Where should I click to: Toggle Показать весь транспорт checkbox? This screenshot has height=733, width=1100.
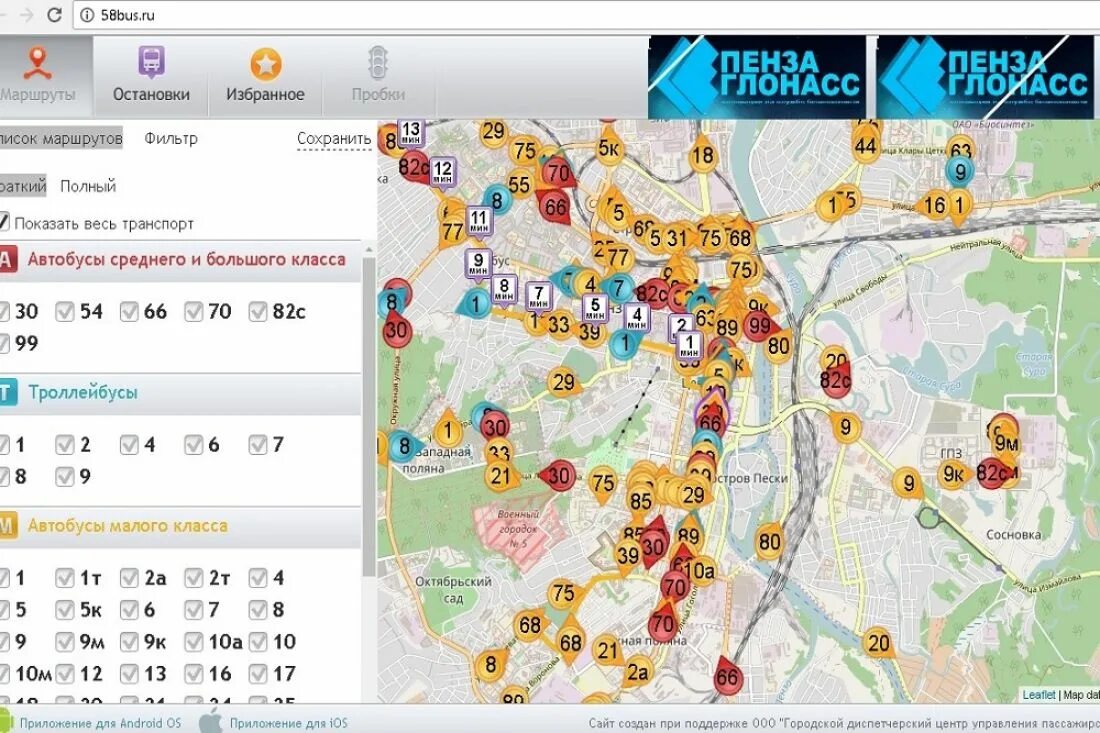pyautogui.click(x=4, y=223)
